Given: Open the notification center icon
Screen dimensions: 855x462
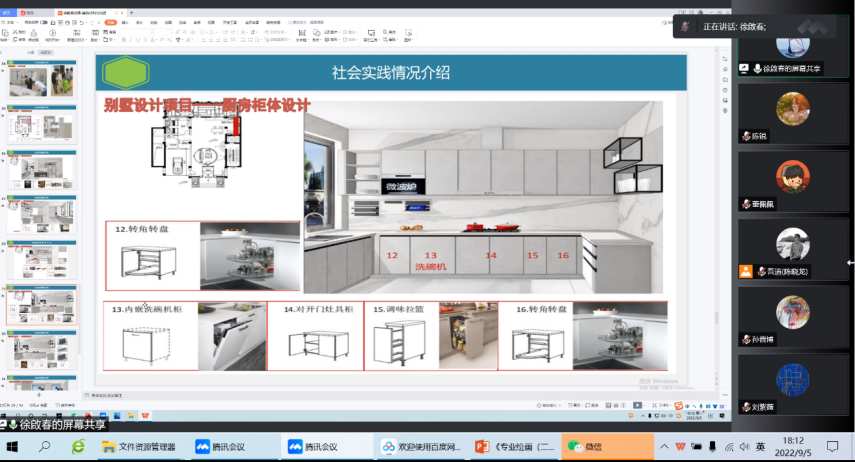Looking at the screenshot, I should (x=832, y=446).
